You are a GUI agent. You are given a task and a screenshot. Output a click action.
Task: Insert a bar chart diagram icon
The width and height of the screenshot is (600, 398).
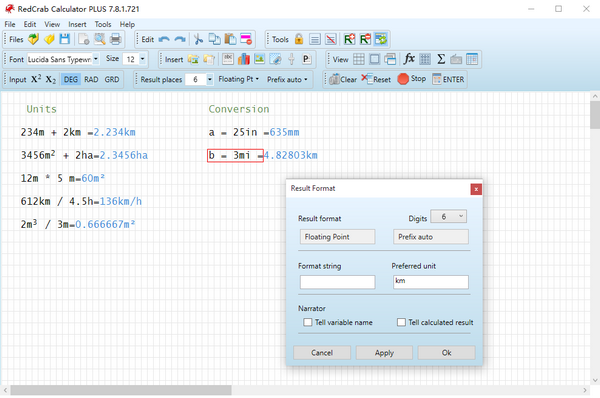point(244,59)
